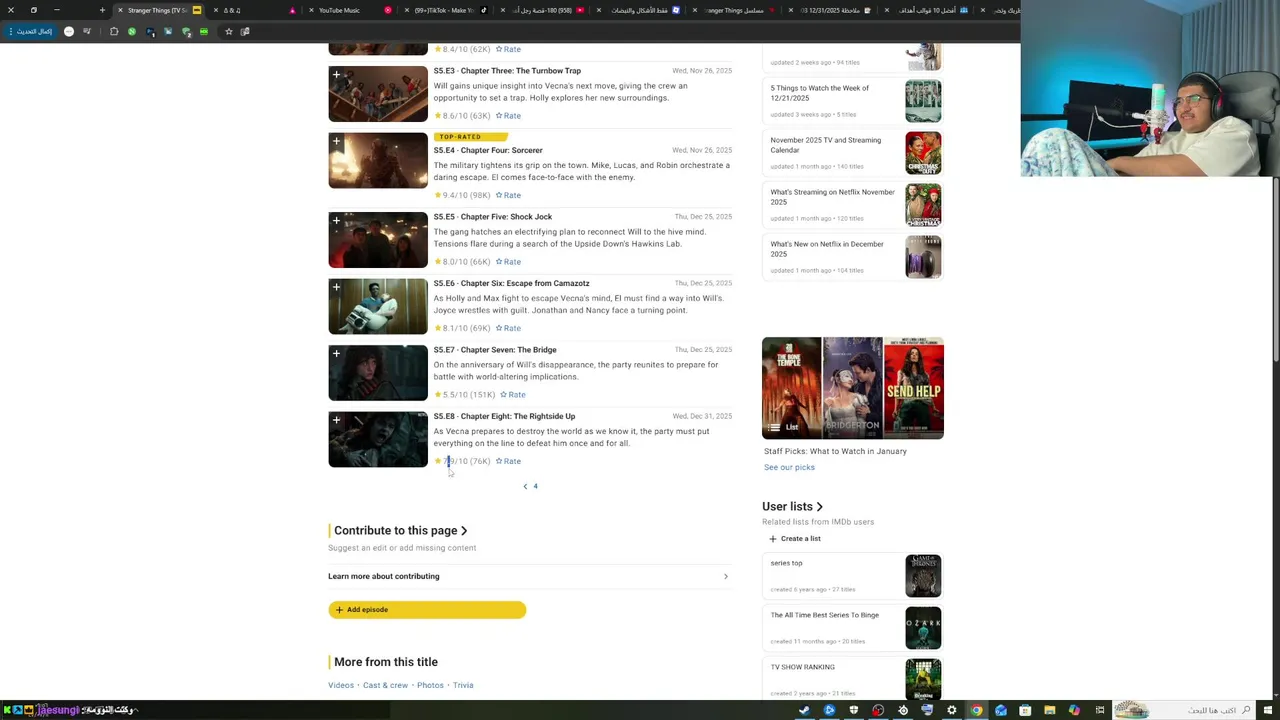The height and width of the screenshot is (720, 1280).
Task: Open Google Chrome in the taskbar
Action: click(976, 711)
